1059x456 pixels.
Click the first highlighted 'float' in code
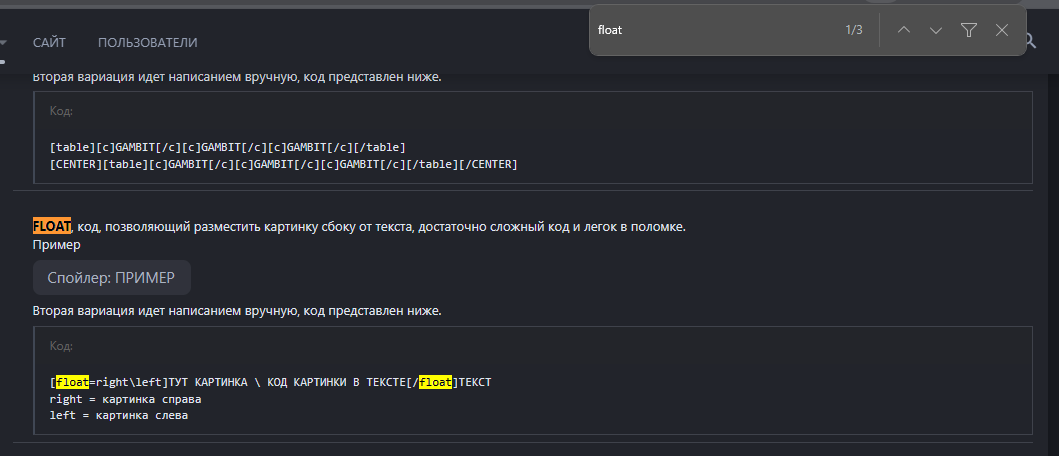click(72, 382)
